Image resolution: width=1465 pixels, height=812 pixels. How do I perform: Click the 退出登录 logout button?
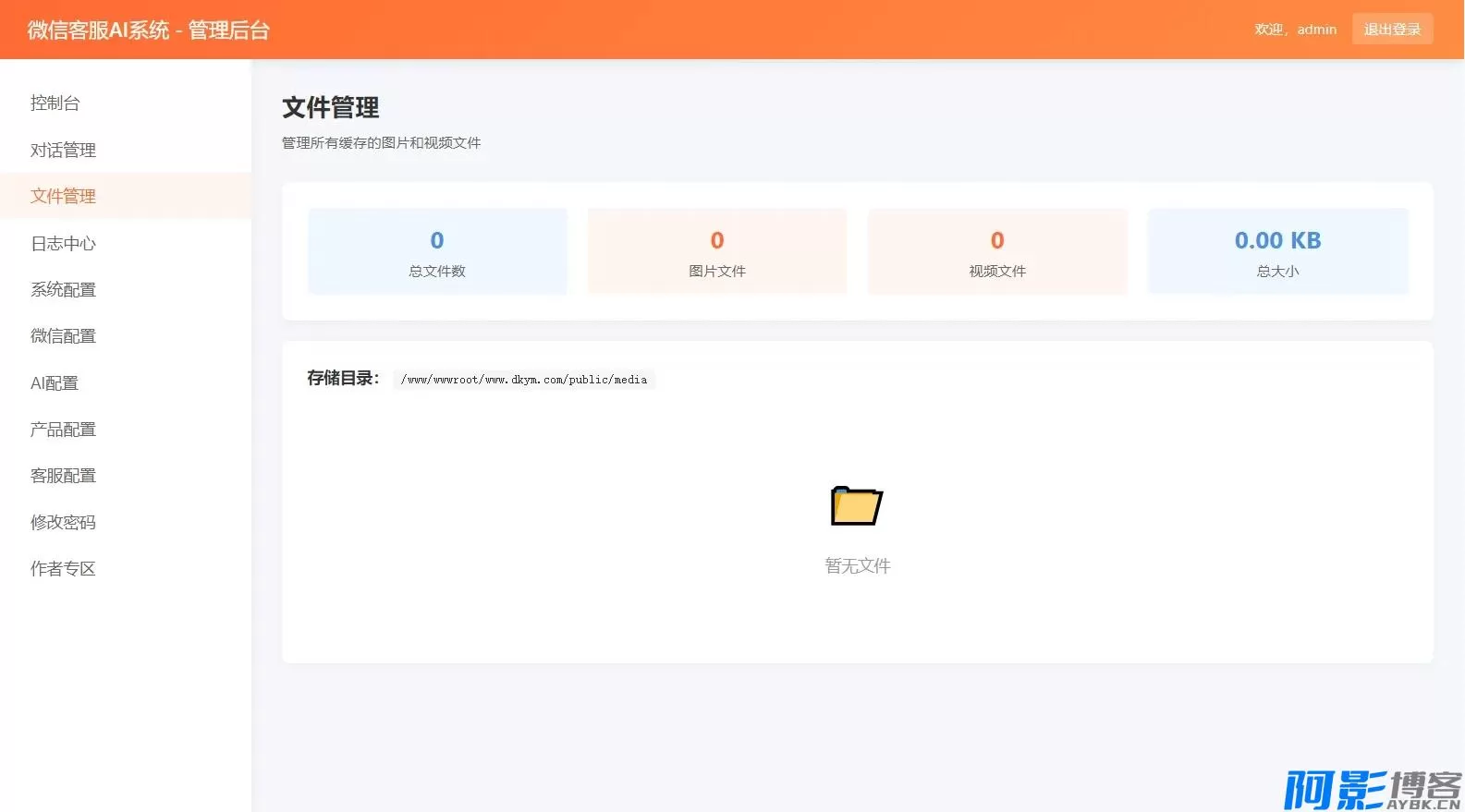[1392, 30]
